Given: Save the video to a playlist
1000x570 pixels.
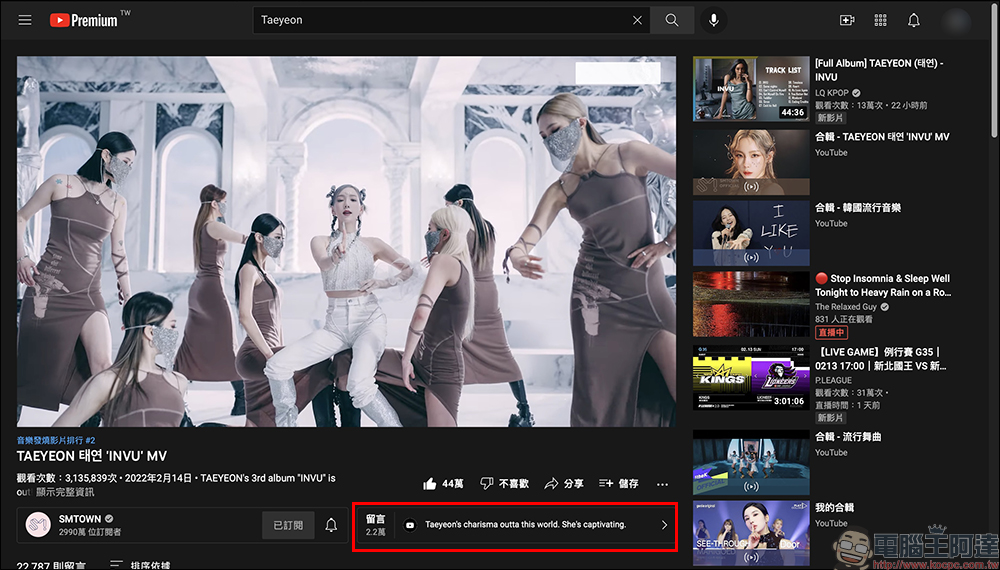Looking at the screenshot, I should 618,483.
